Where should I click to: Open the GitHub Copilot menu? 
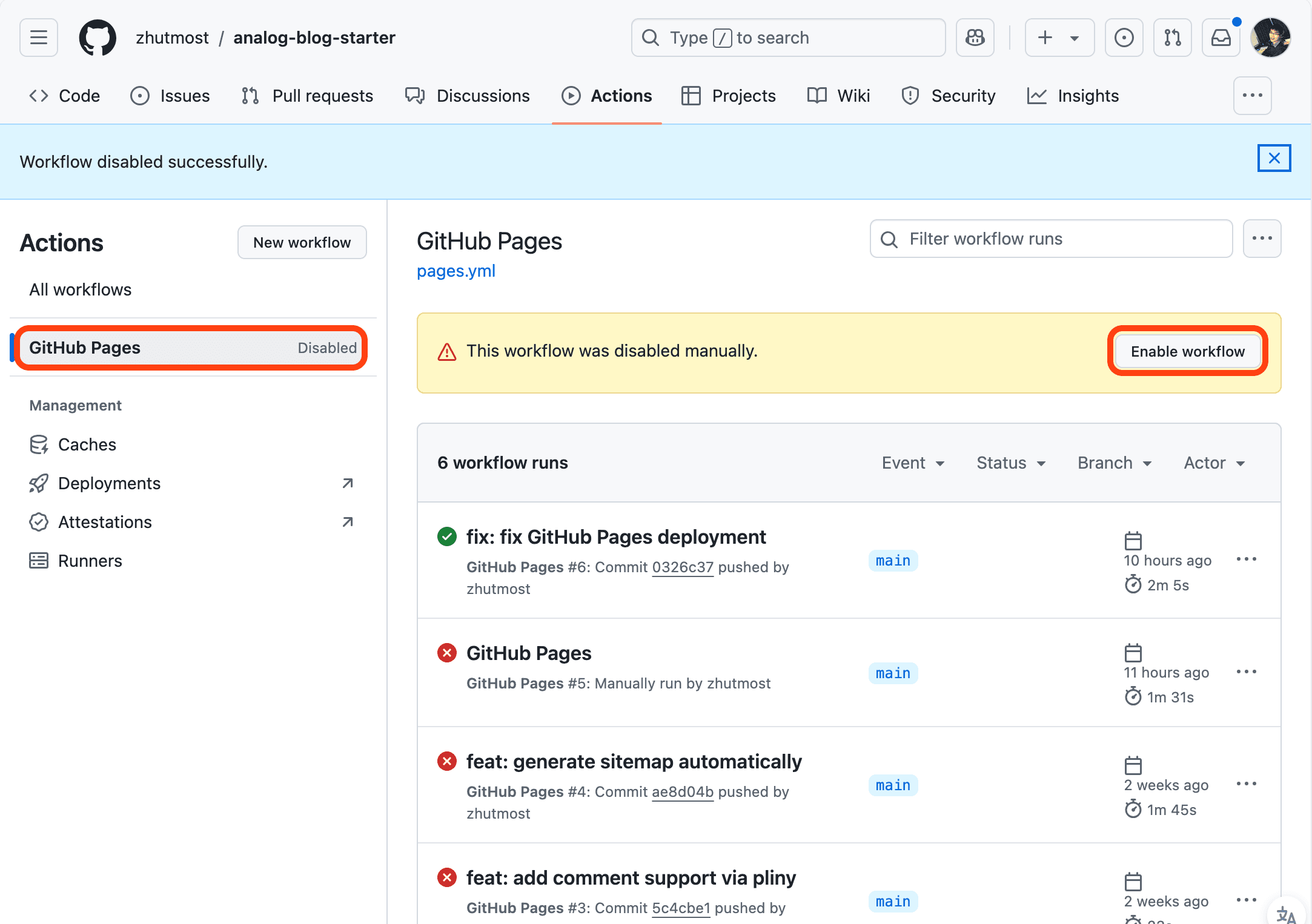[975, 38]
